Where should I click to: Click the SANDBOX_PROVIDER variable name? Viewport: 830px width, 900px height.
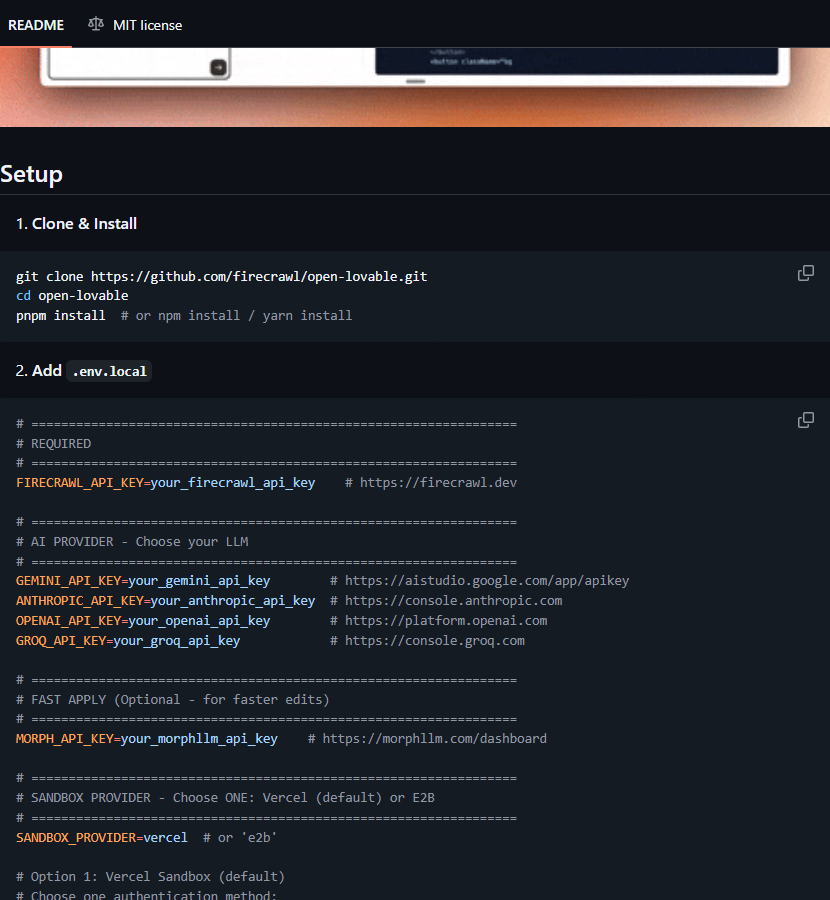point(75,837)
